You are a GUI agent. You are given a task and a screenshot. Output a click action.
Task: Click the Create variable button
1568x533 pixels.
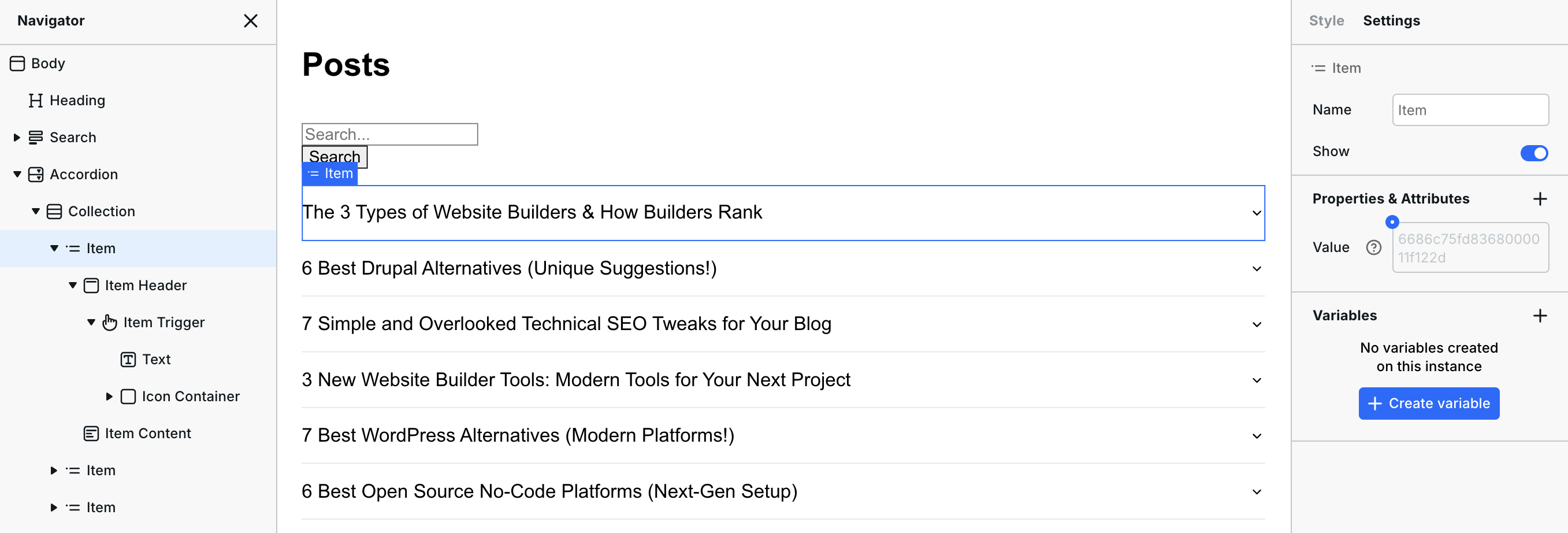pos(1428,404)
